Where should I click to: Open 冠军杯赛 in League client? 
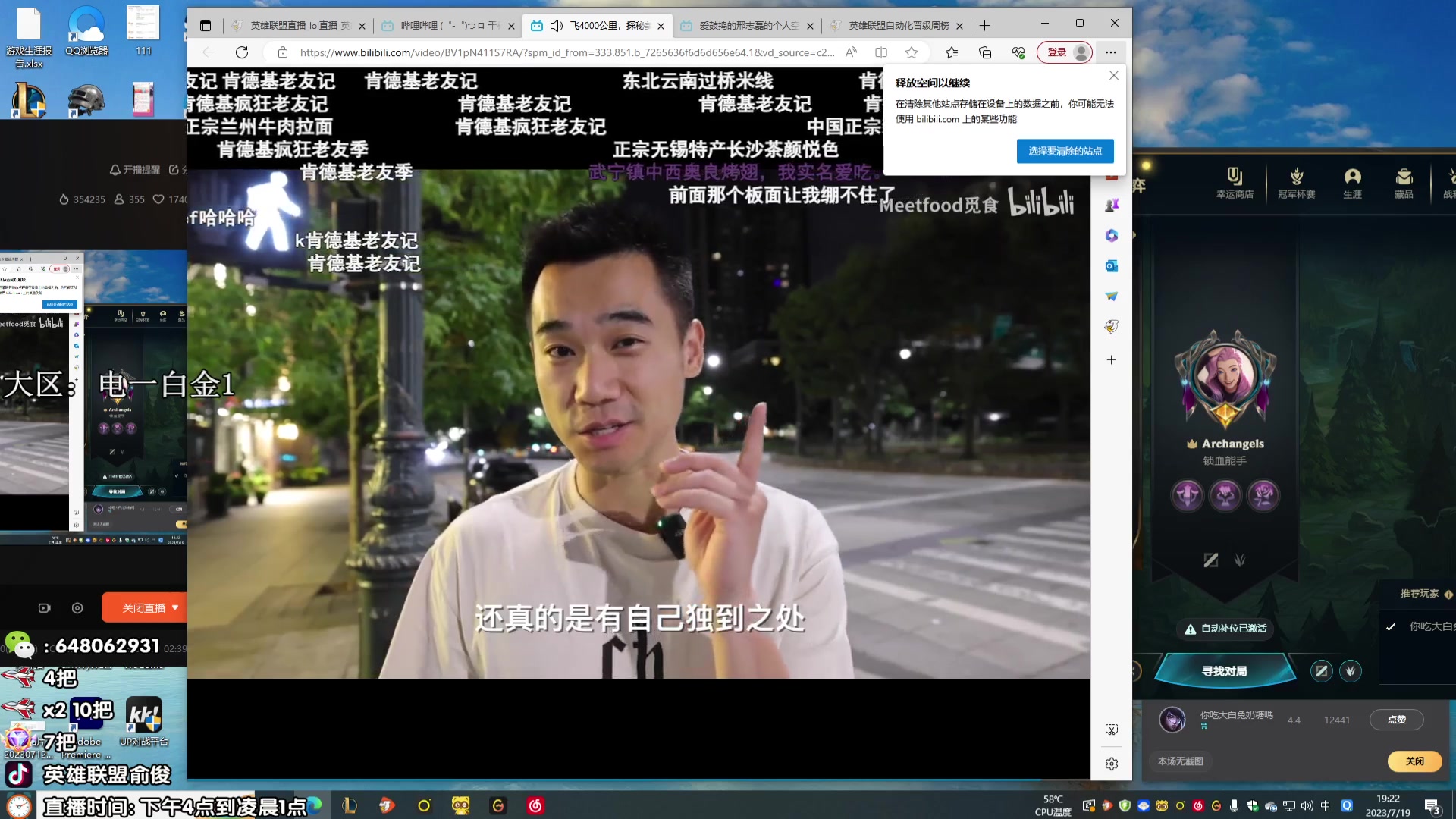1296,184
